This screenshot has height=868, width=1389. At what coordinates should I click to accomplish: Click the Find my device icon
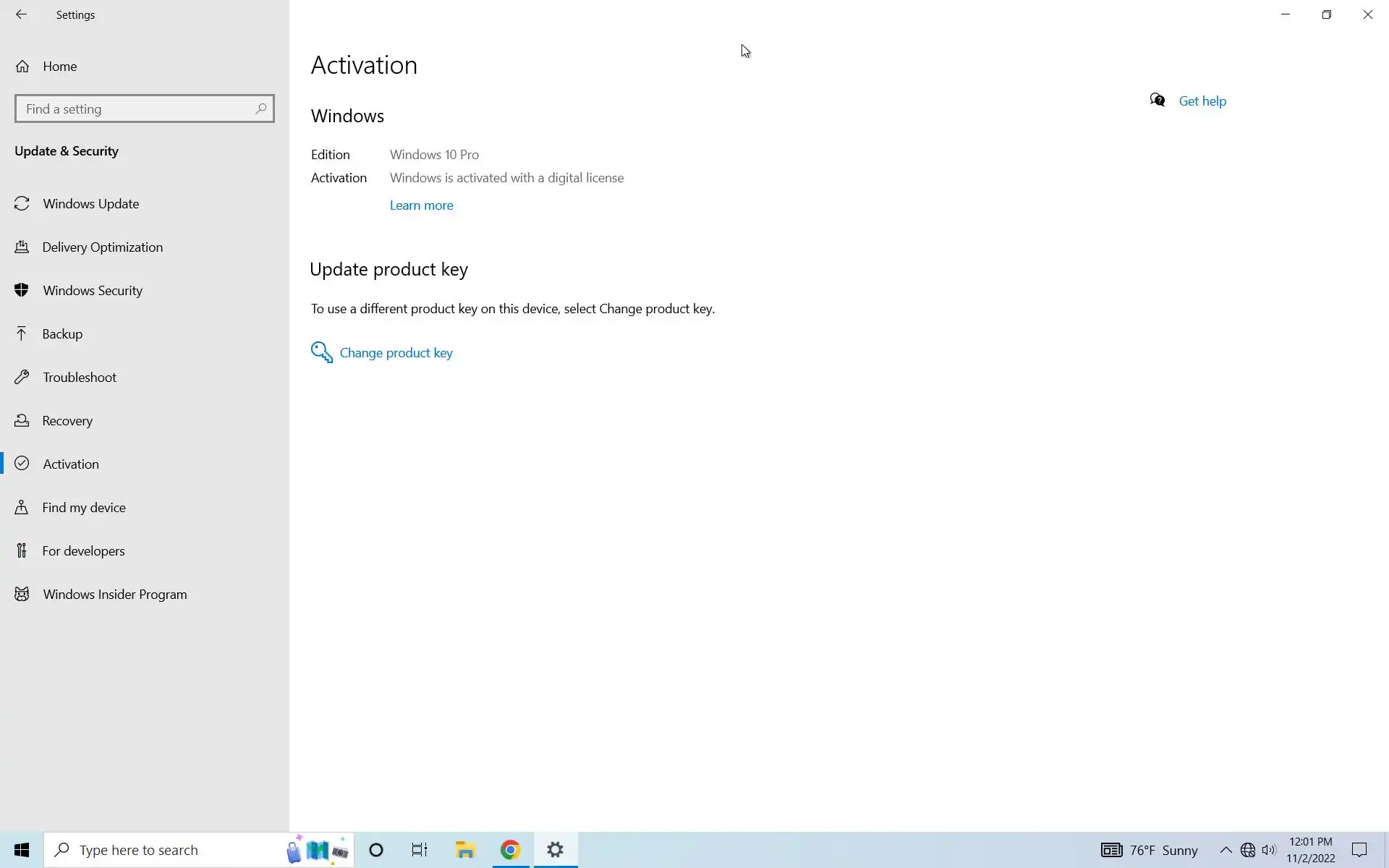[x=22, y=507]
